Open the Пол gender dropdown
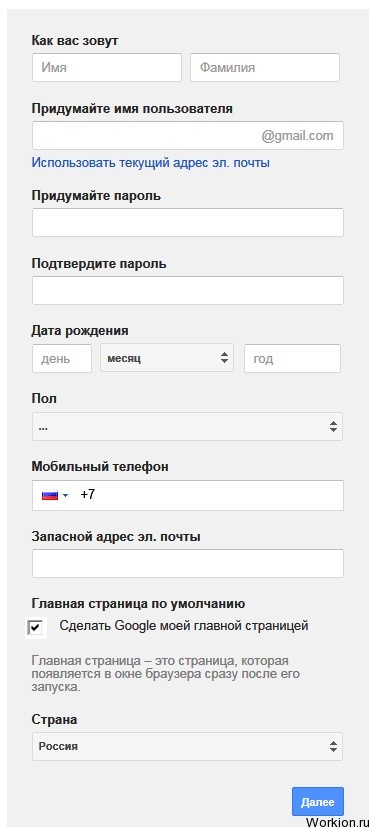This screenshot has height=829, width=371. [x=188, y=427]
